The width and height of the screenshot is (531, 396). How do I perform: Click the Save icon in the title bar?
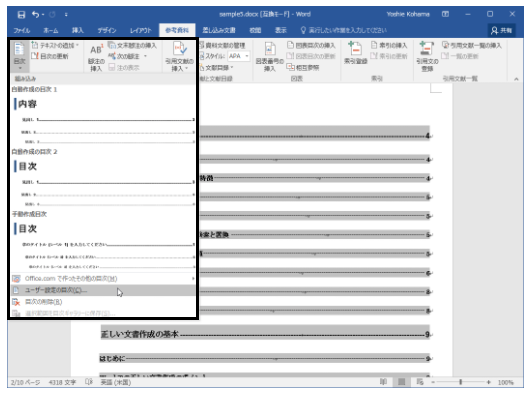[x=21, y=14]
